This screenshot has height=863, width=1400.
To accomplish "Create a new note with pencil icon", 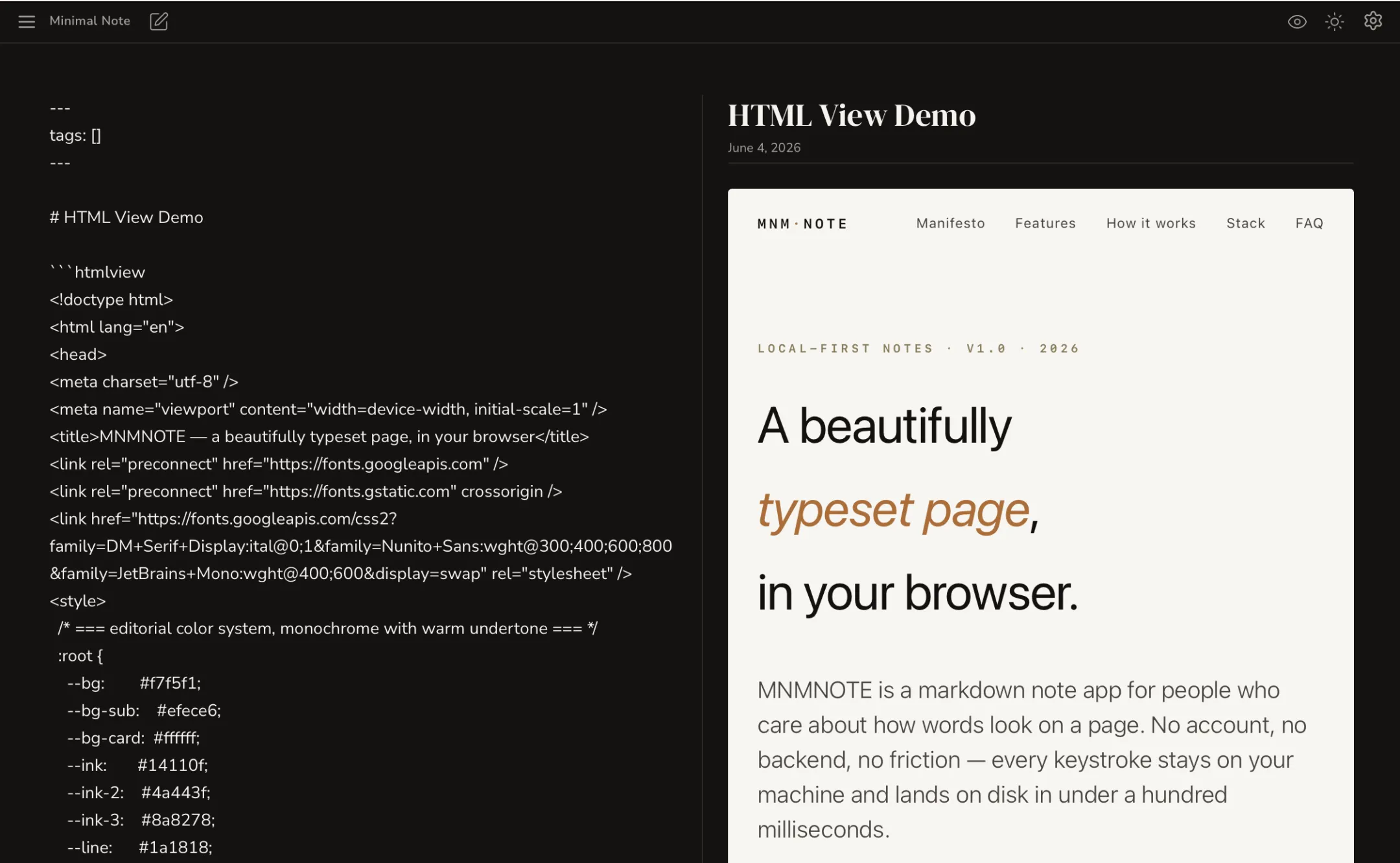I will [159, 21].
